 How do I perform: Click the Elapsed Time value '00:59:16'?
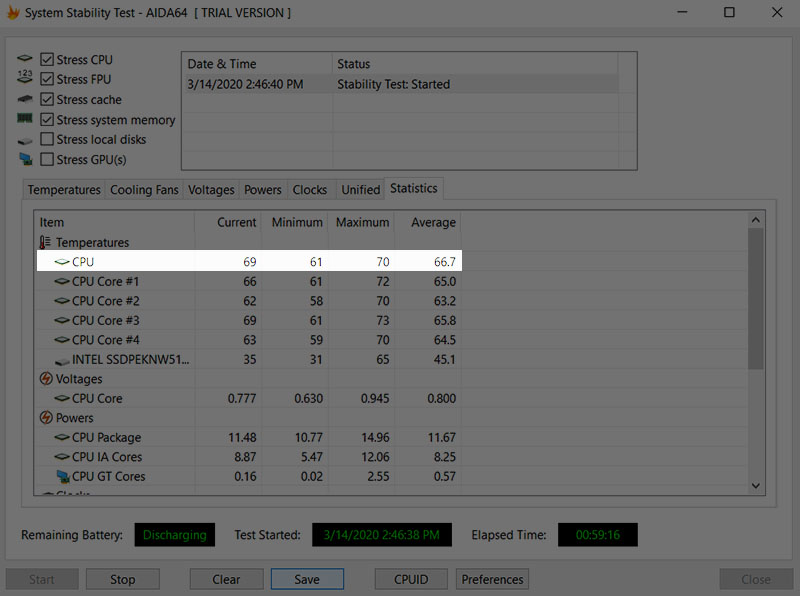click(x=598, y=535)
